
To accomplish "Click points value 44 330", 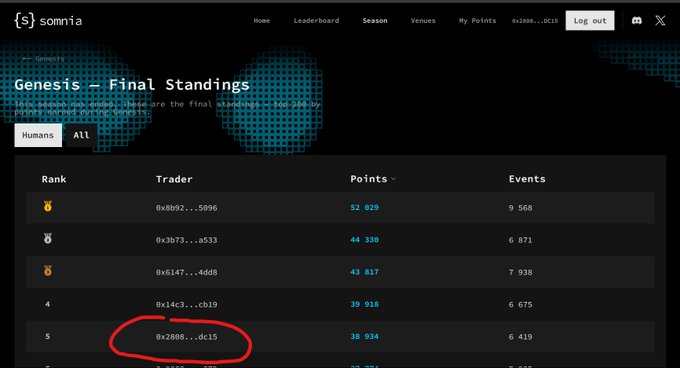I will pos(364,240).
